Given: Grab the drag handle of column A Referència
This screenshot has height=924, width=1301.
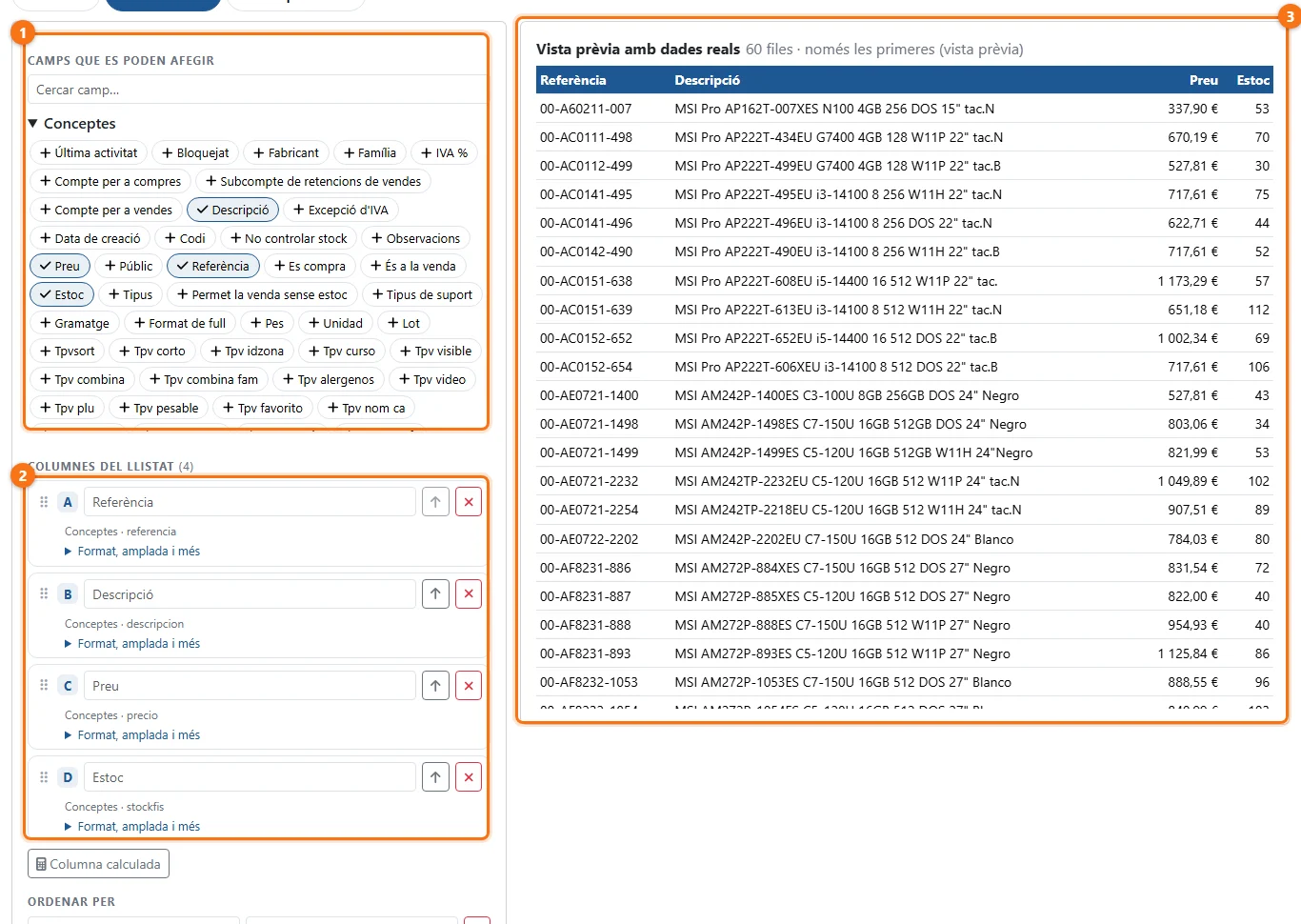Looking at the screenshot, I should (44, 502).
